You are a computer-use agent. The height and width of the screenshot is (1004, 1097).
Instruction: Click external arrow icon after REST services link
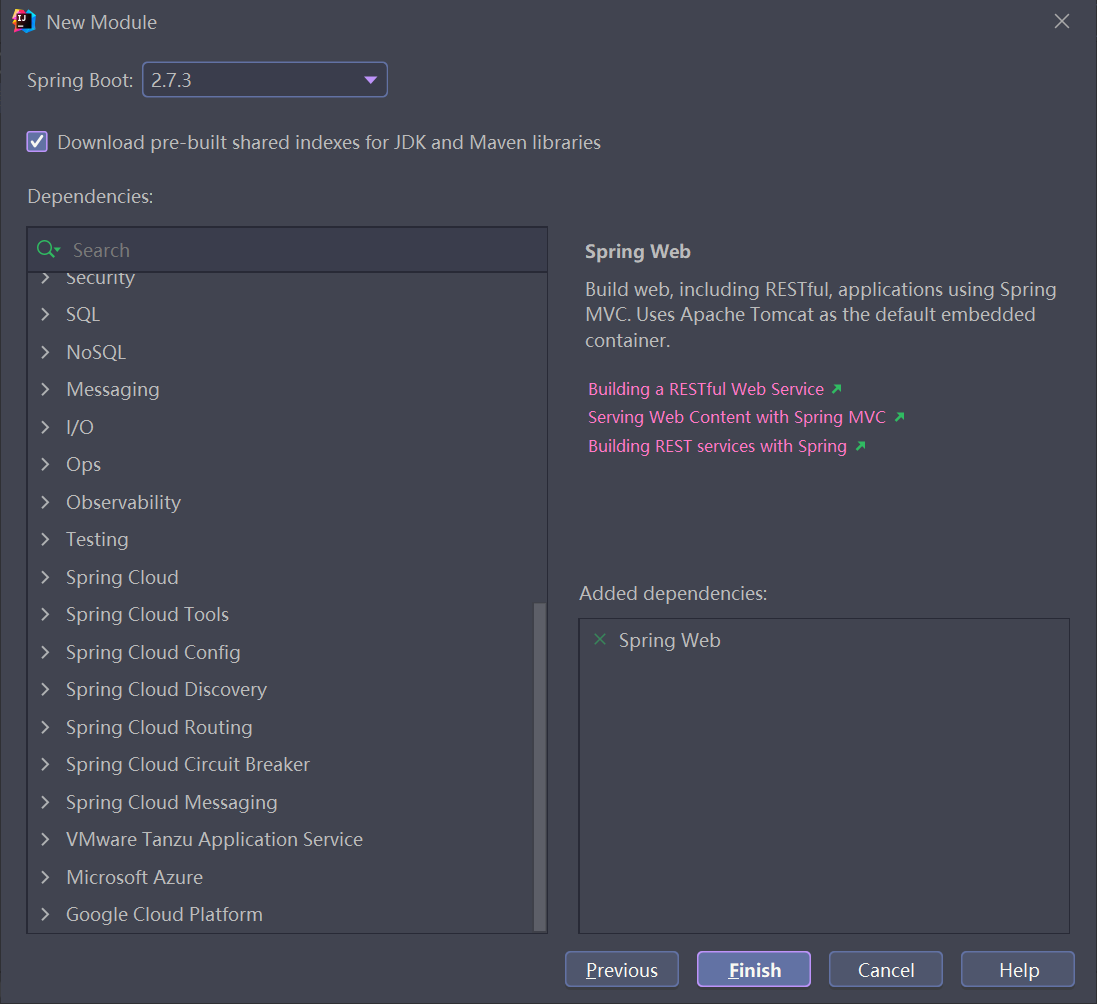[x=861, y=446]
